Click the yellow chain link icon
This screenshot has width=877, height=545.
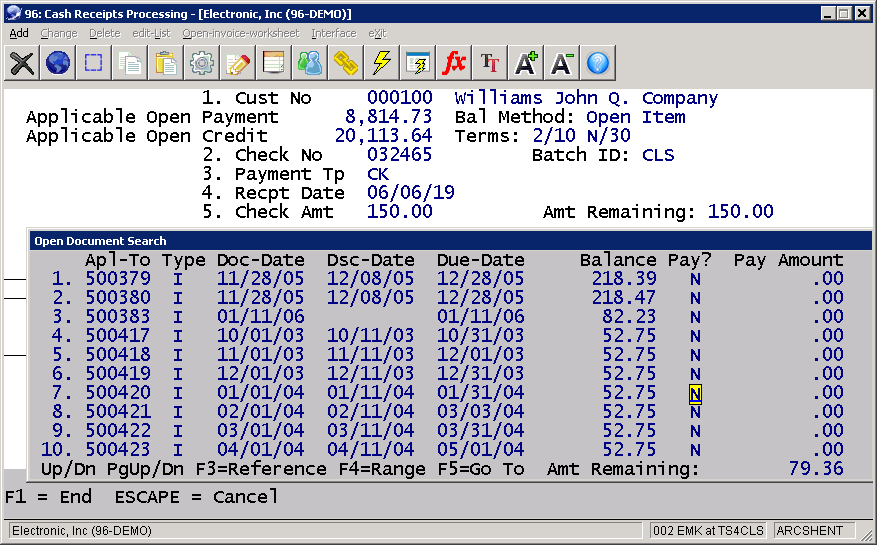pos(345,63)
